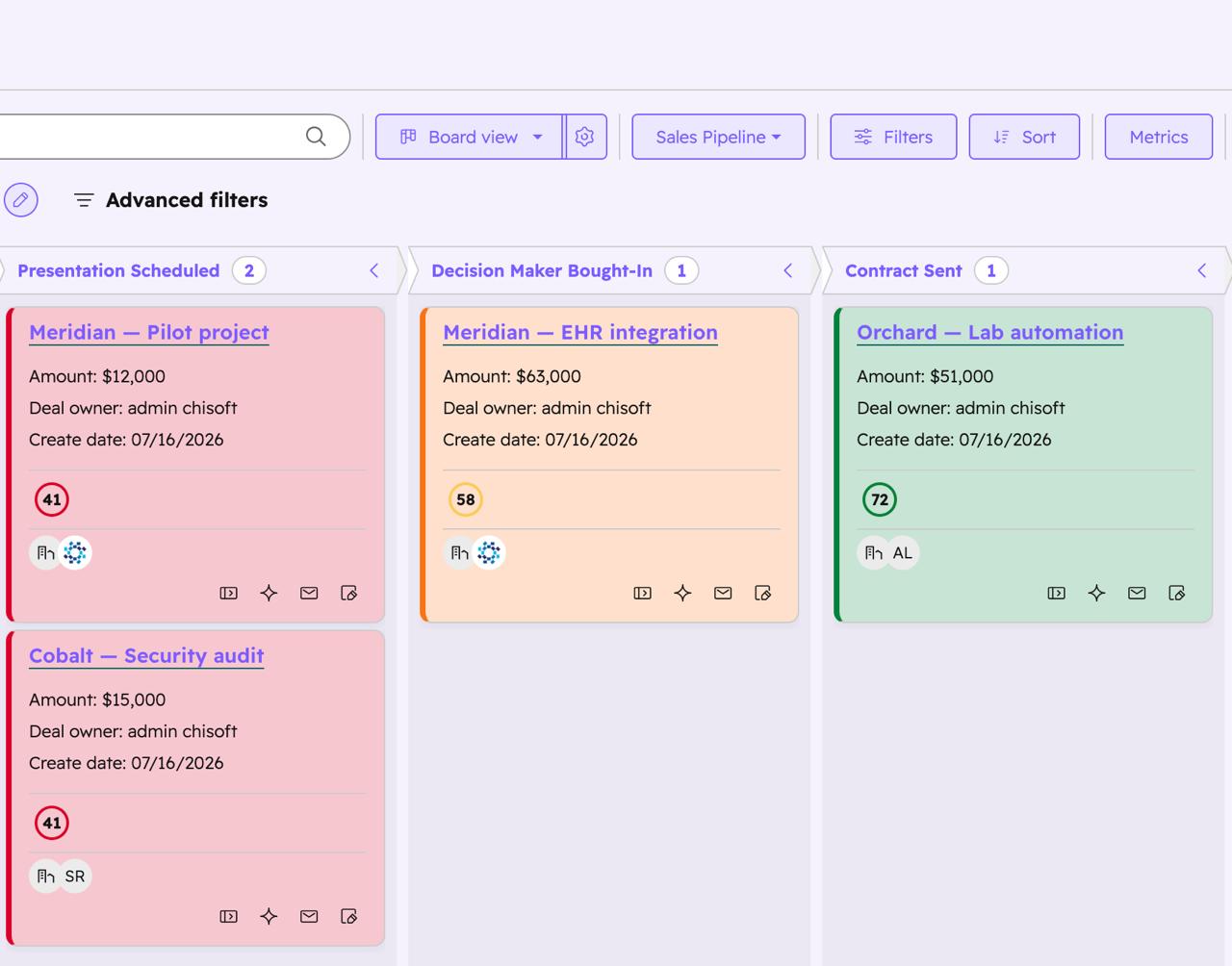Image resolution: width=1232 pixels, height=966 pixels.
Task: Click email icon on Cobalt Security audit card
Action: click(309, 916)
